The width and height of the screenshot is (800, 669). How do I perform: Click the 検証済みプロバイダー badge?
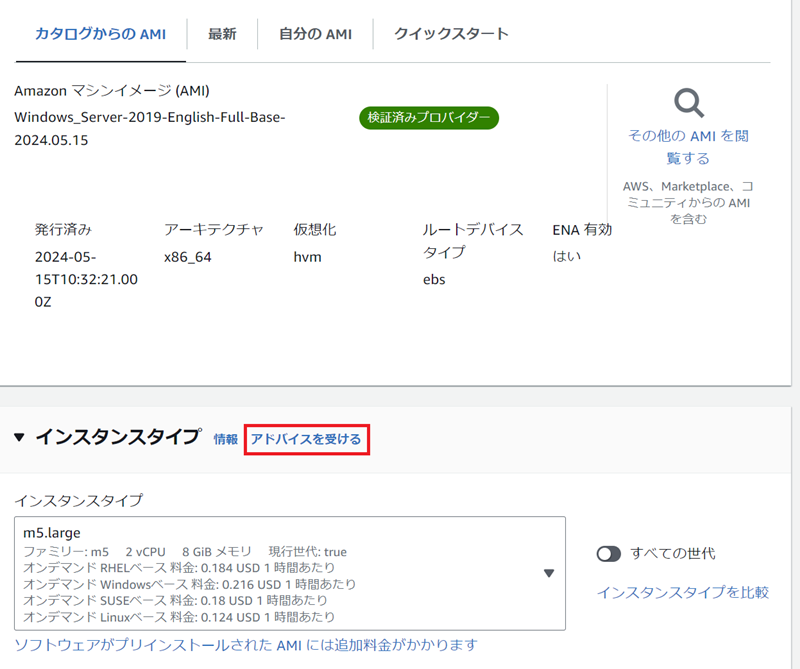coord(429,118)
